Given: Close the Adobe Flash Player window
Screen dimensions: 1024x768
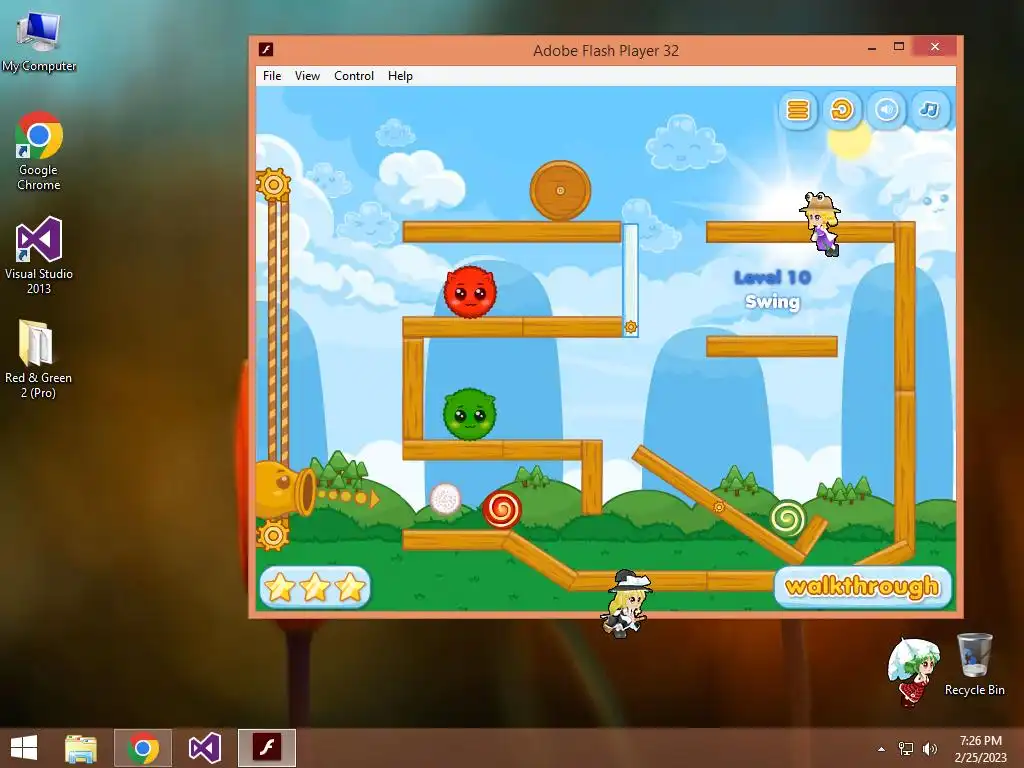Looking at the screenshot, I should pyautogui.click(x=935, y=47).
